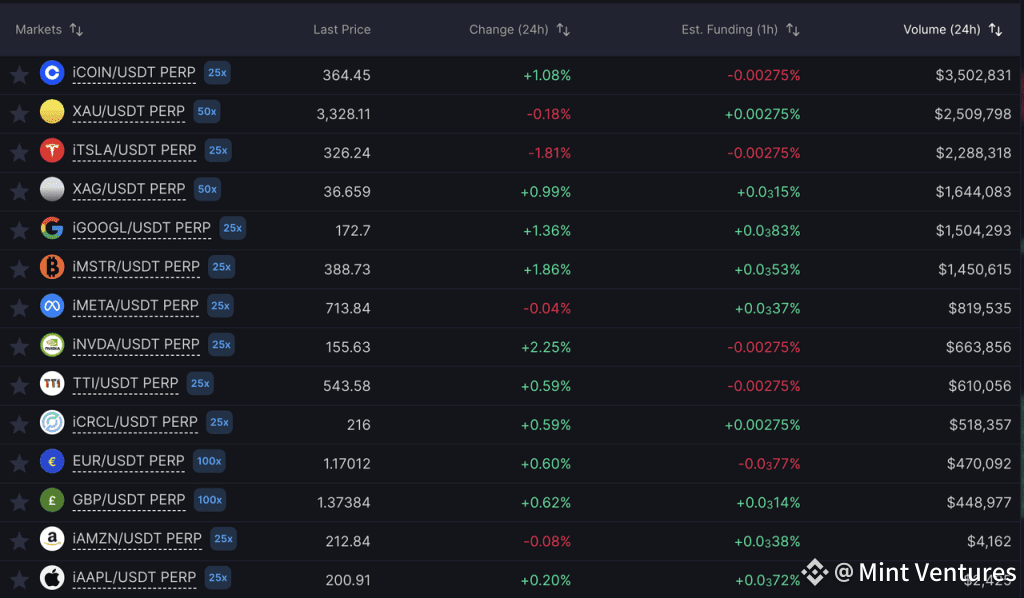This screenshot has height=598, width=1024.
Task: Click the Google logo icon
Action: point(52,228)
